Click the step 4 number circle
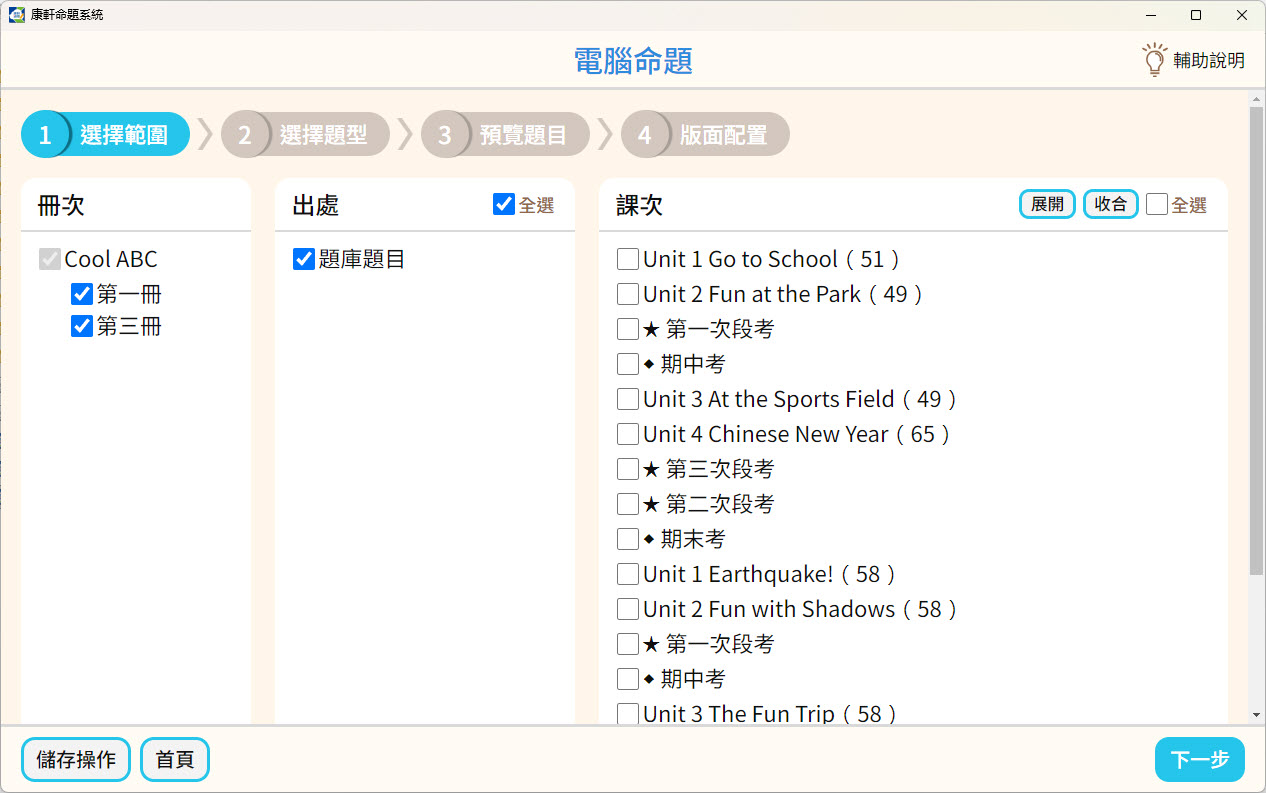The height and width of the screenshot is (793, 1266). click(645, 135)
